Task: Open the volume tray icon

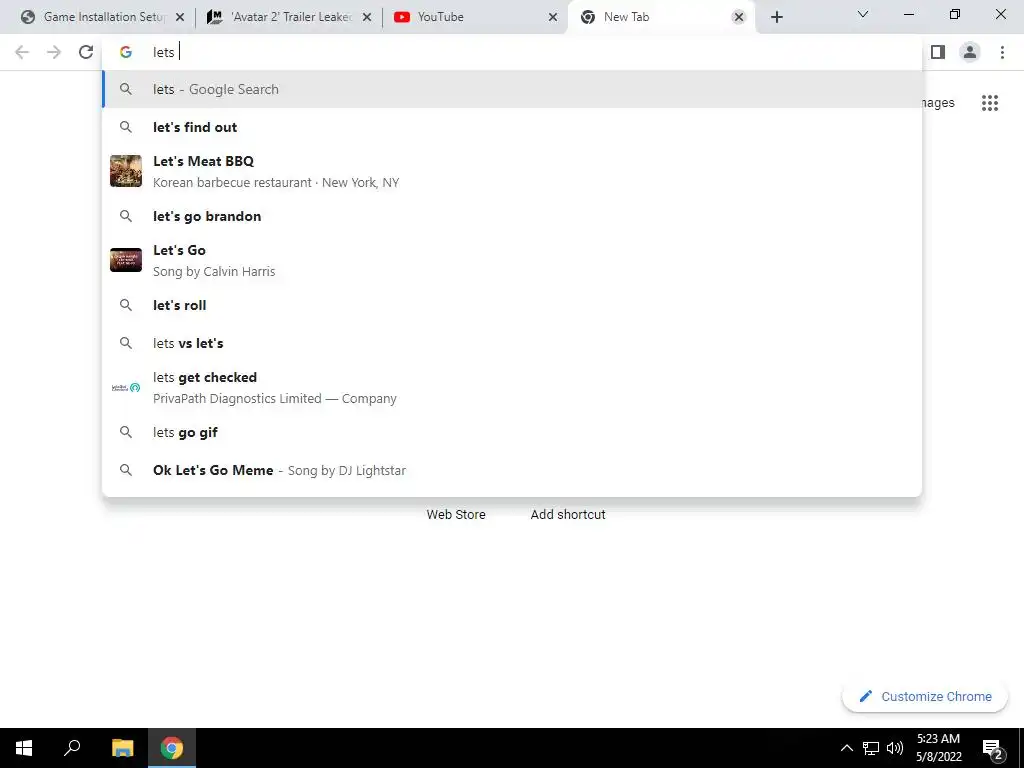Action: tap(895, 748)
